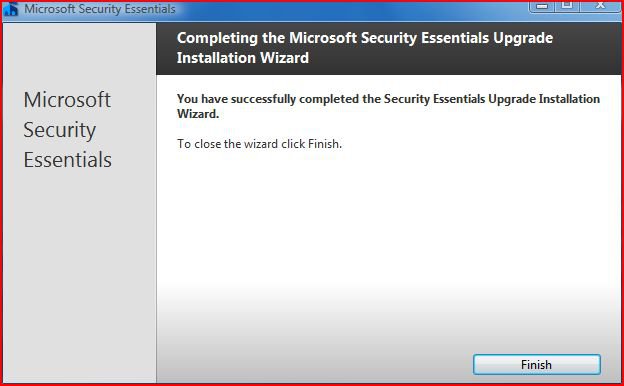Close the wizard using the X button

600,6
